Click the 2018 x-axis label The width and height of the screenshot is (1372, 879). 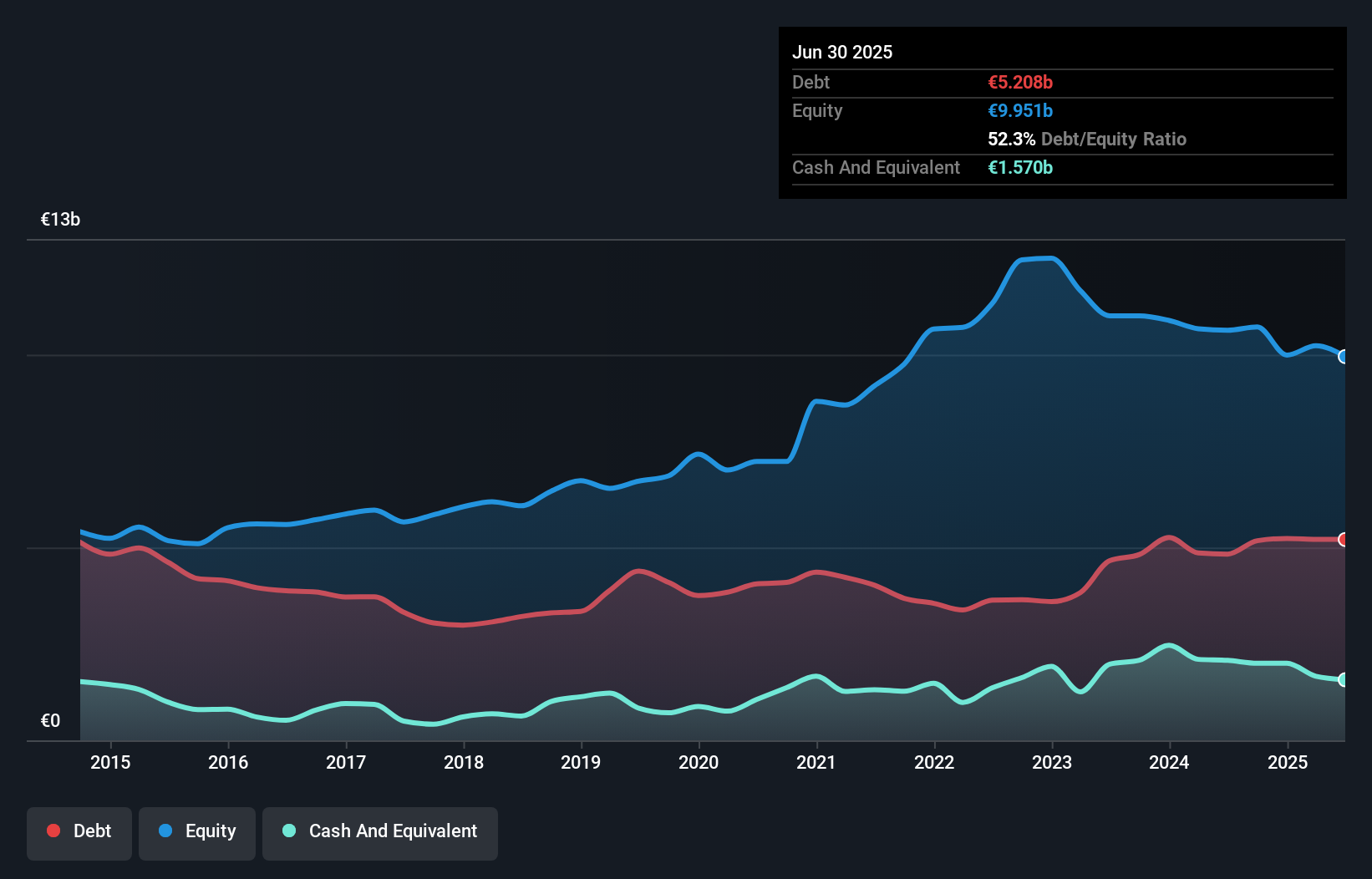[464, 762]
